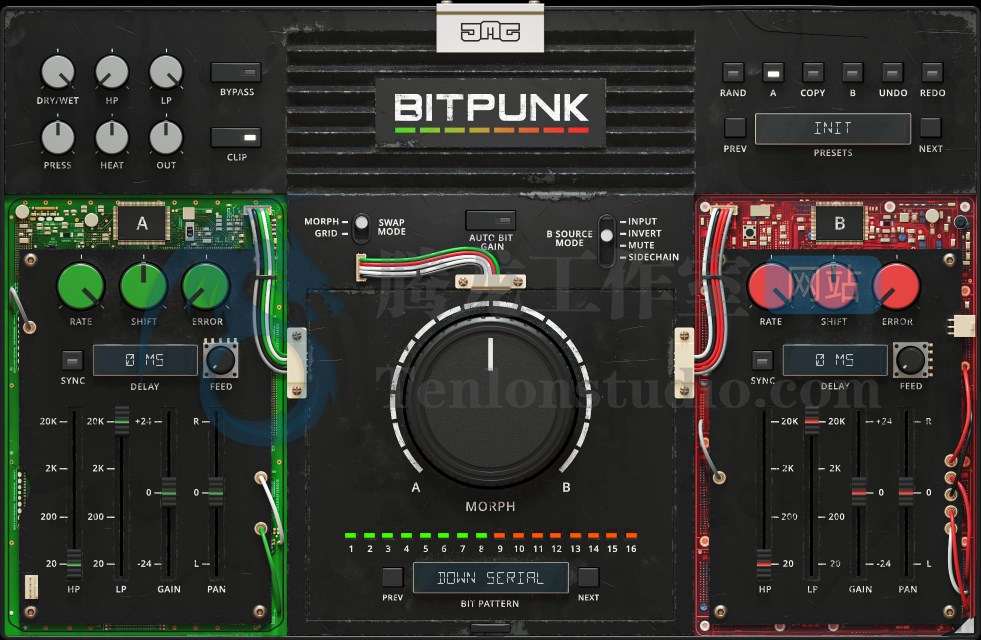Click the OUT knob
This screenshot has height=640, width=981.
point(166,137)
